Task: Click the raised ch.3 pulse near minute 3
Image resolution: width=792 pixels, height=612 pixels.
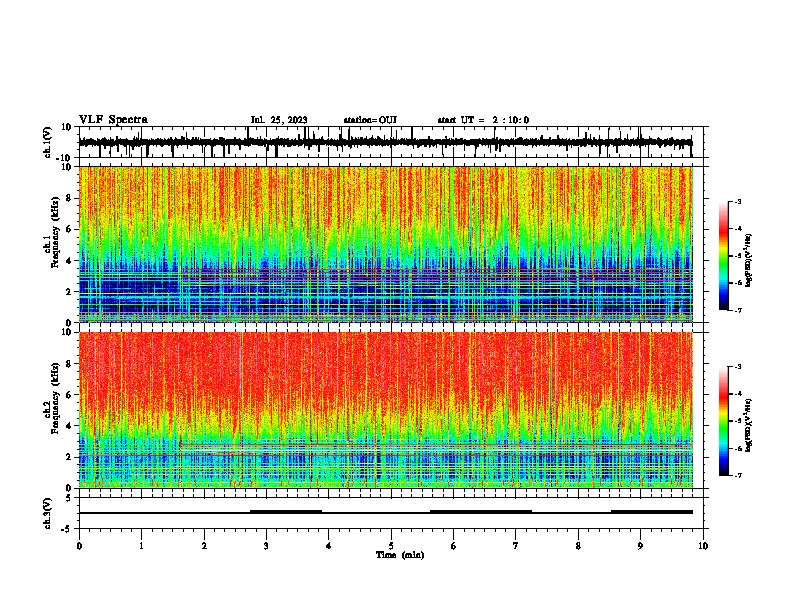Action: coord(286,512)
